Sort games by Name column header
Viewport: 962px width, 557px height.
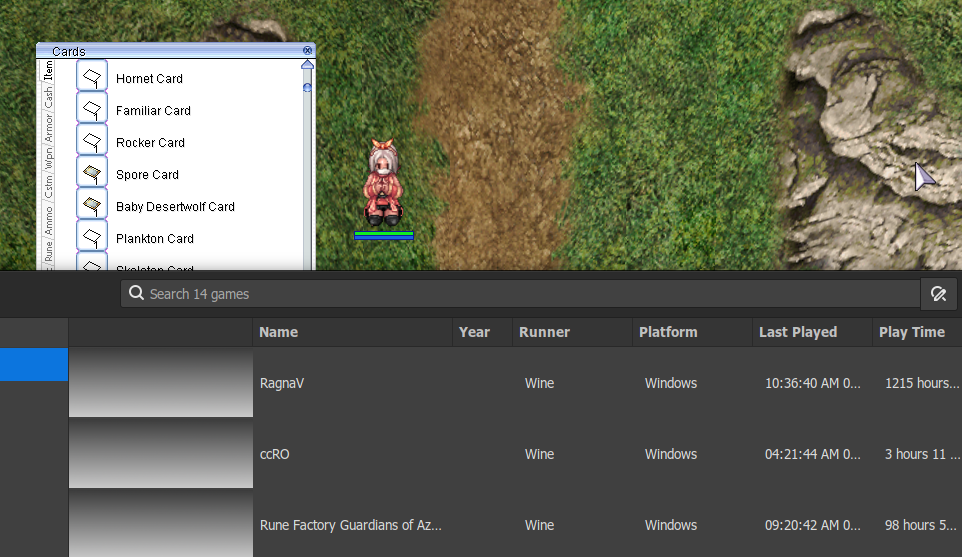[352, 332]
